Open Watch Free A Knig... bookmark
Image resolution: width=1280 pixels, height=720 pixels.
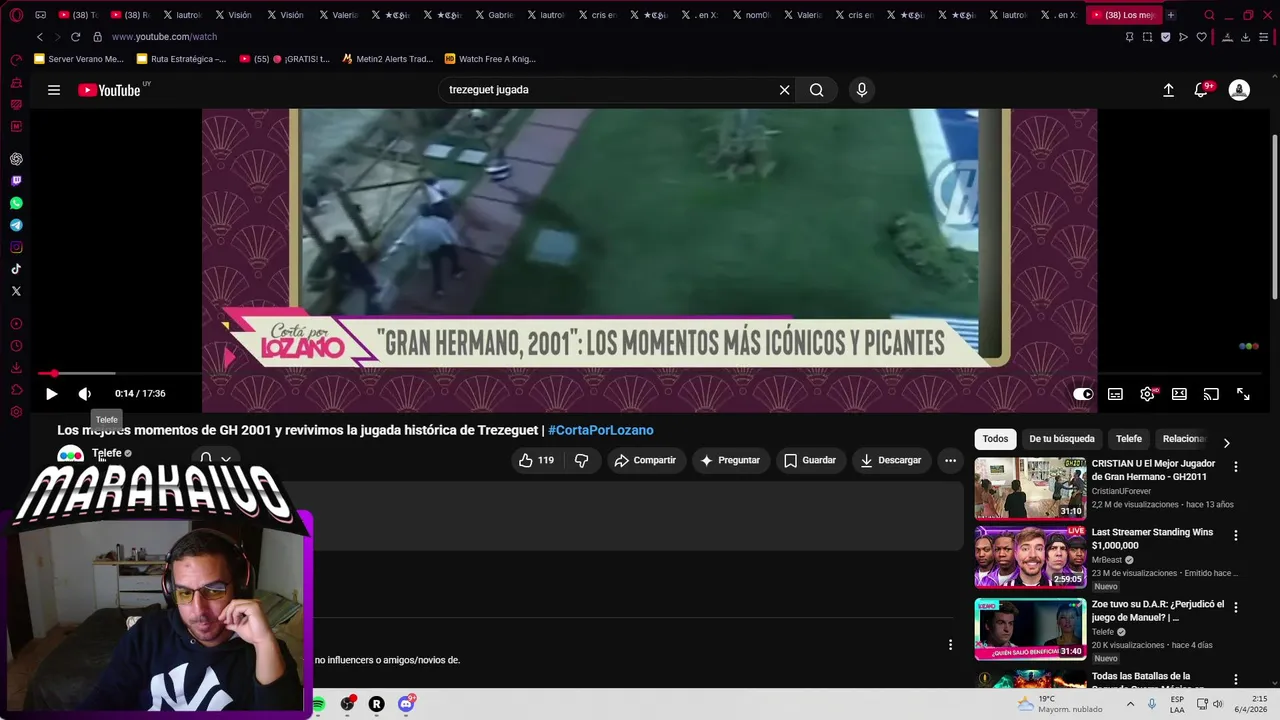tap(490, 59)
